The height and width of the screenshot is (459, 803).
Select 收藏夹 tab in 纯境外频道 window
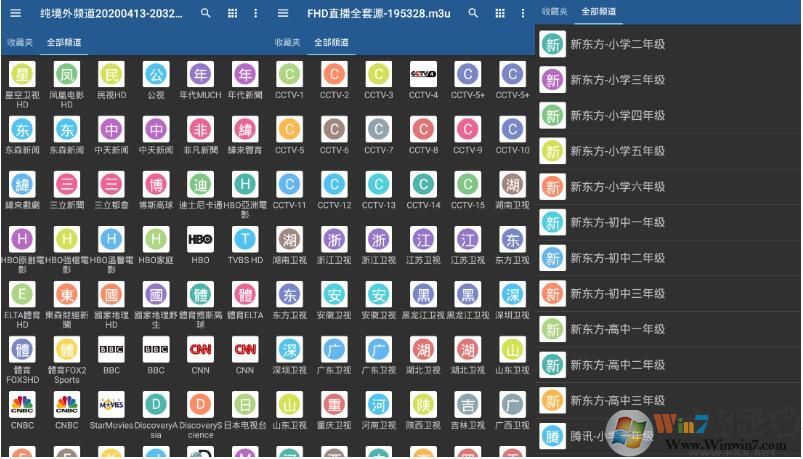click(20, 43)
